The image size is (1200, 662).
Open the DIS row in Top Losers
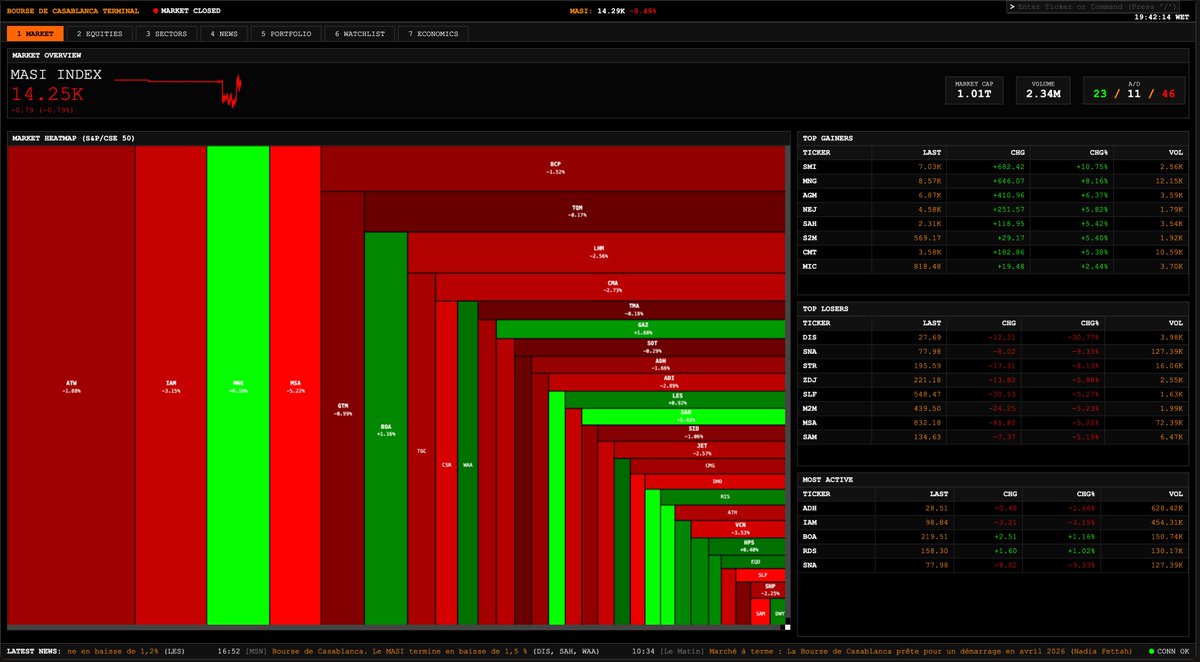pos(995,337)
